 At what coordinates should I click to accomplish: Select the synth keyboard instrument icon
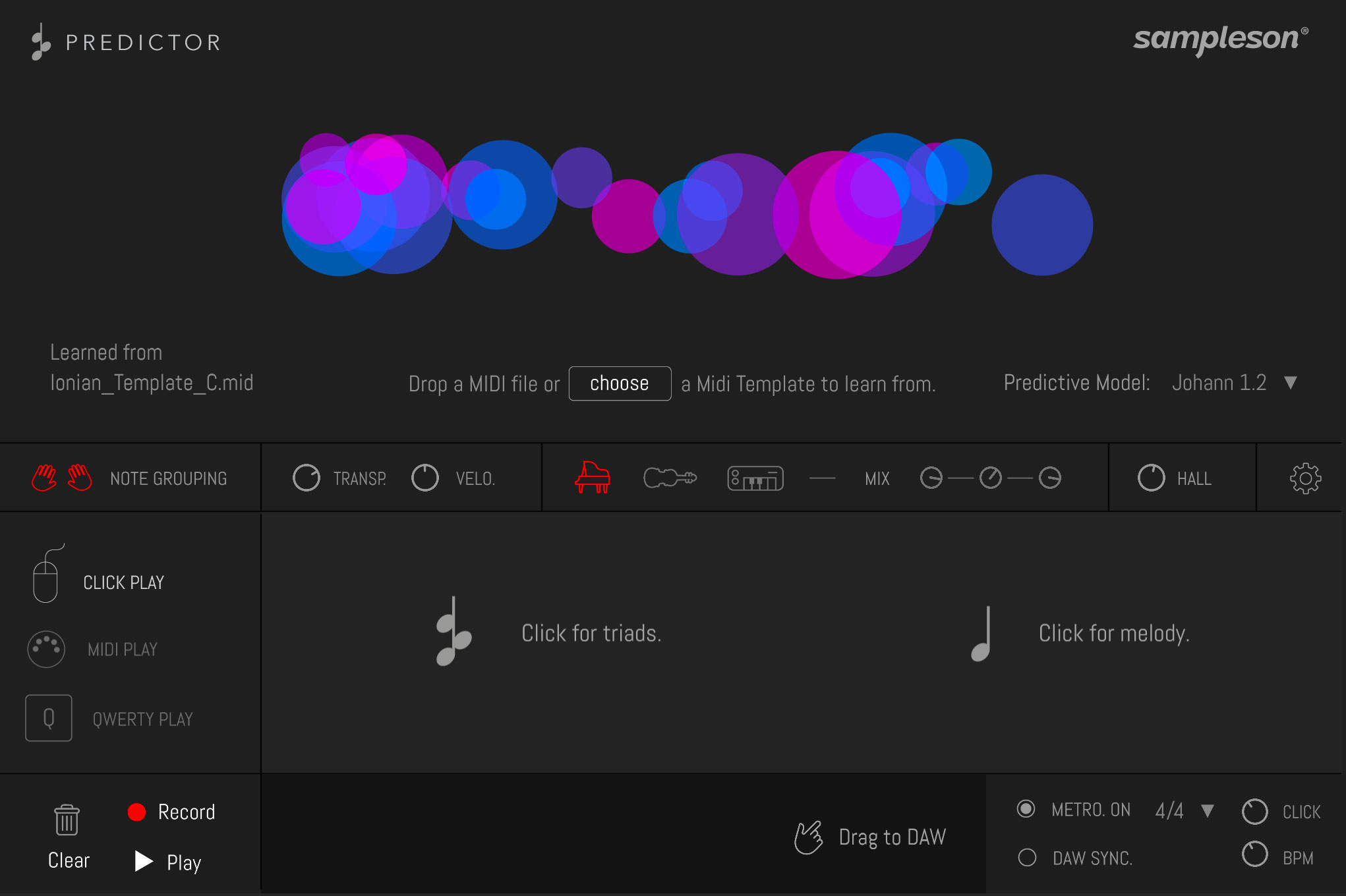pyautogui.click(x=755, y=478)
